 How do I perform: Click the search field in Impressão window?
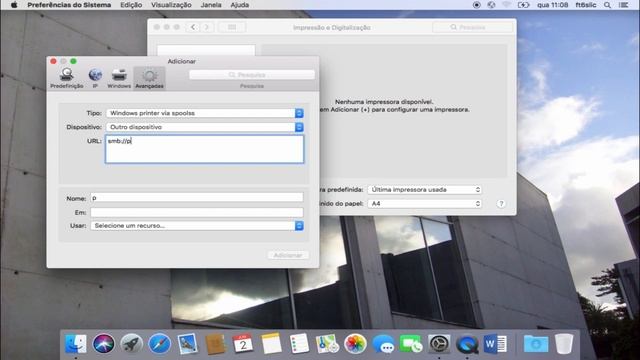click(x=473, y=27)
